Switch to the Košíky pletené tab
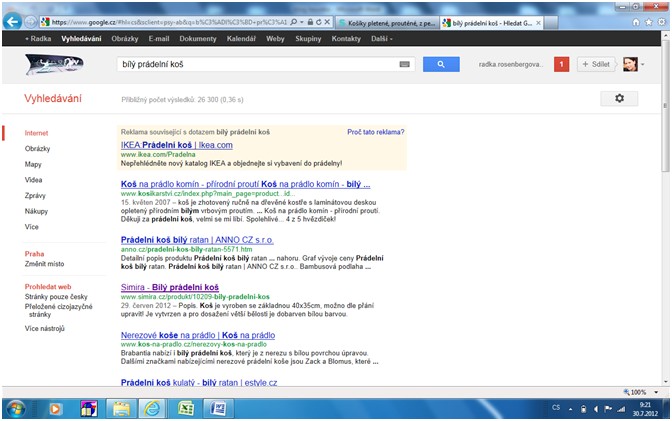 (387, 23)
